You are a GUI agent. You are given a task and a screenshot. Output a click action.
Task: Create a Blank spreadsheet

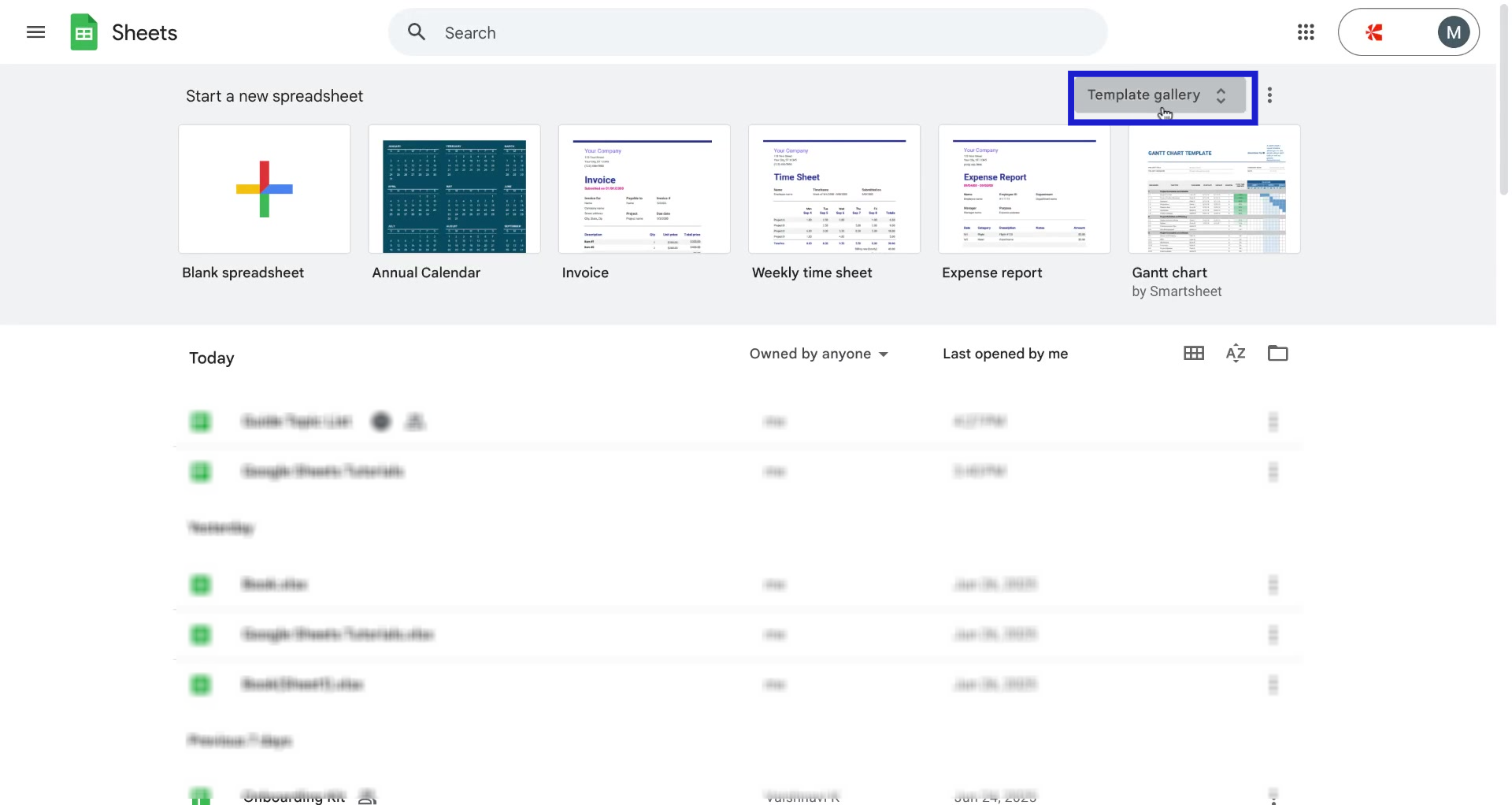pyautogui.click(x=264, y=188)
